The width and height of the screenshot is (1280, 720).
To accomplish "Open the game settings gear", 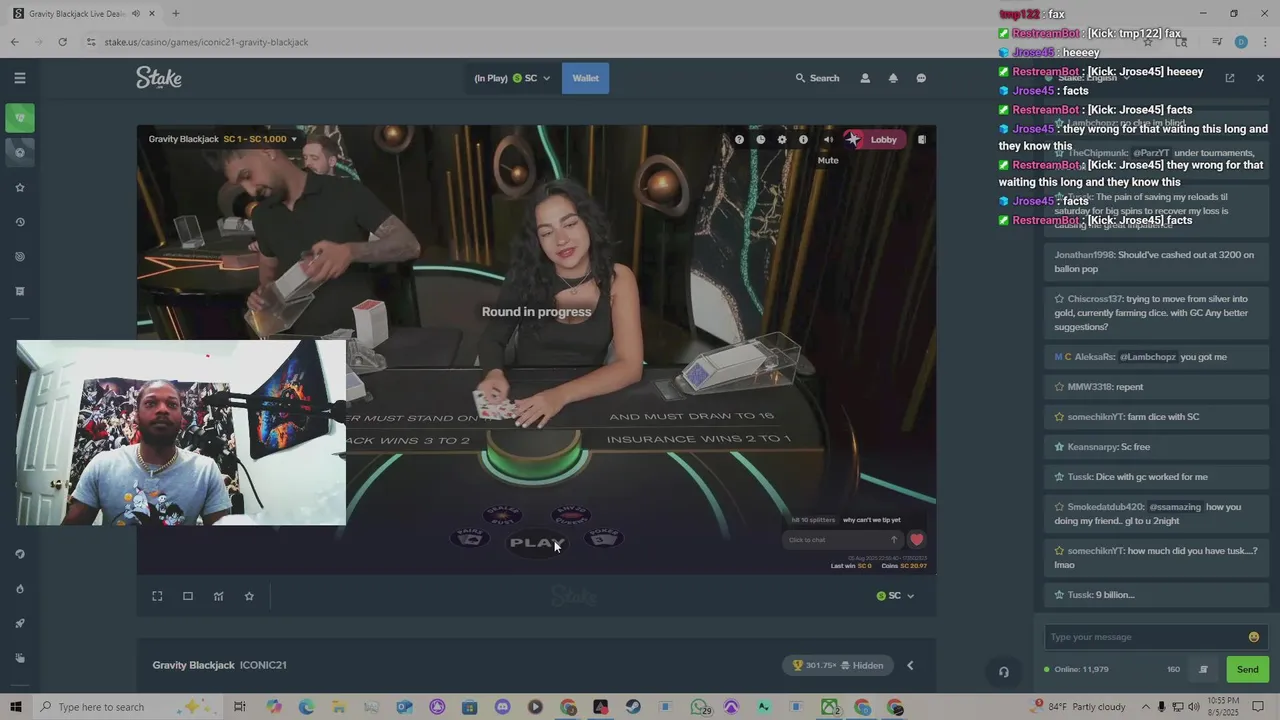I will (782, 140).
